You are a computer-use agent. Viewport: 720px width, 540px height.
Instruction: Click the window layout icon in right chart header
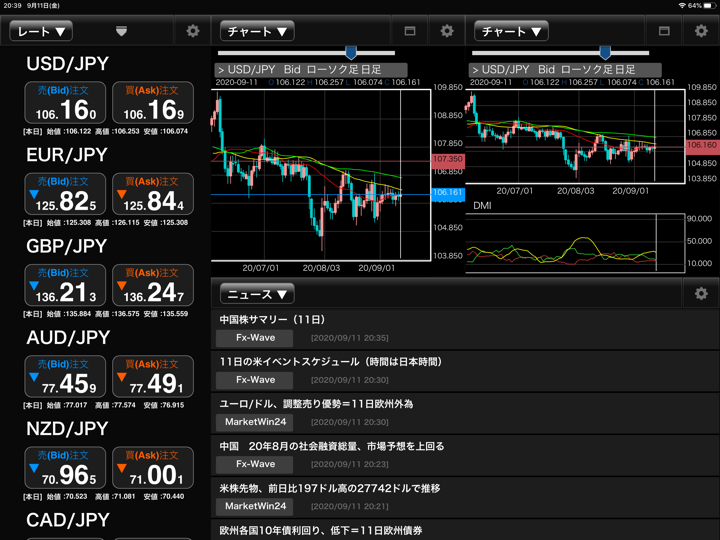tap(664, 31)
